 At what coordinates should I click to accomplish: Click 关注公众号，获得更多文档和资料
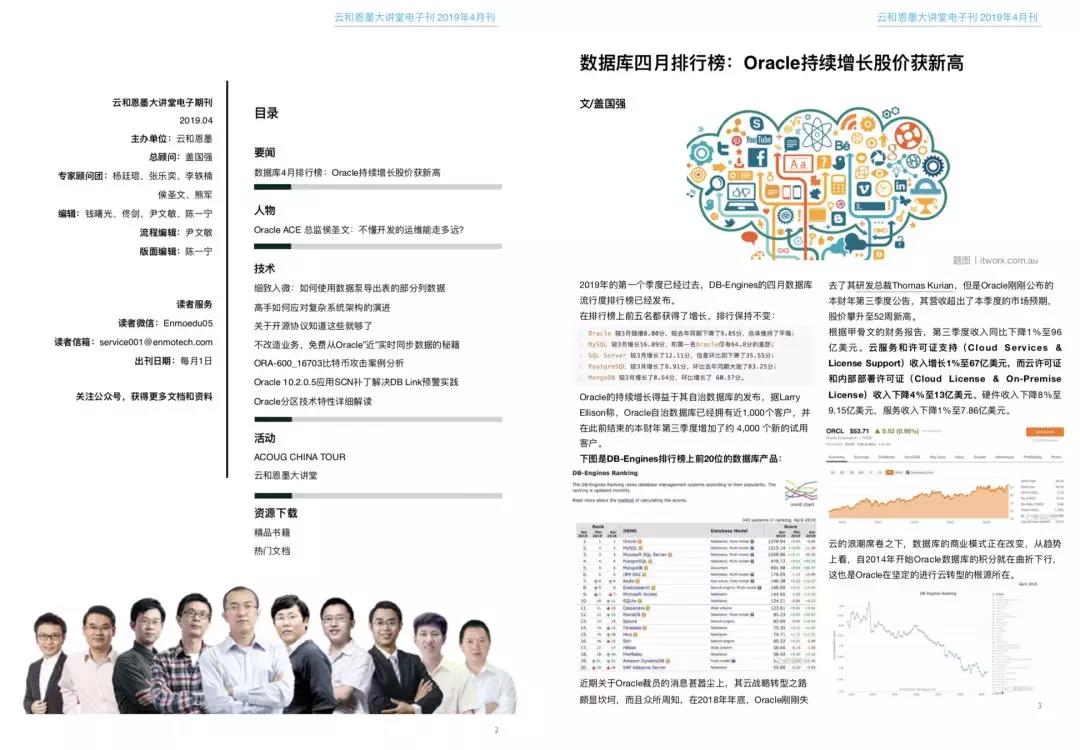pyautogui.click(x=144, y=397)
